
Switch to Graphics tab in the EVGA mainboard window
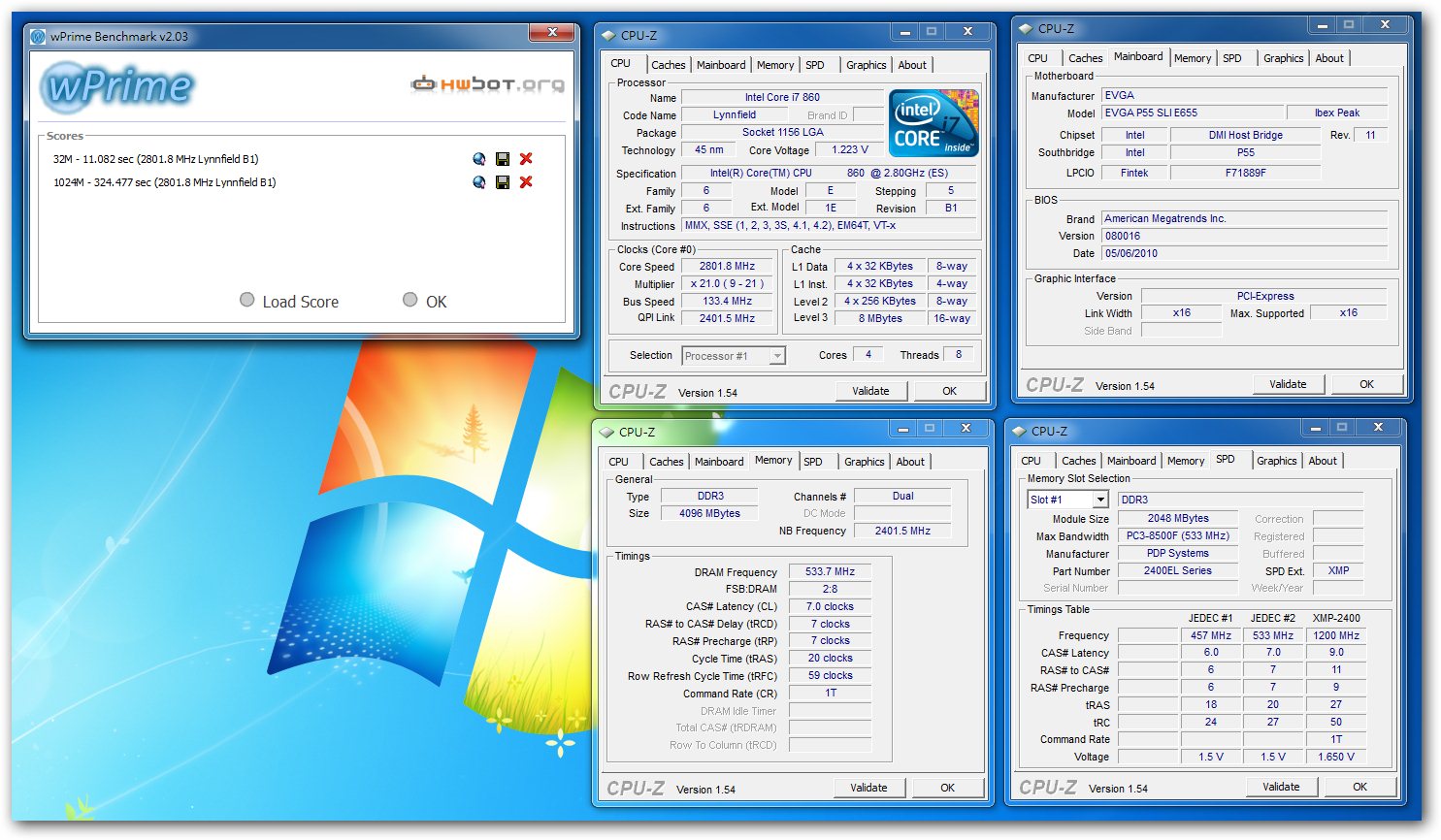(1283, 58)
